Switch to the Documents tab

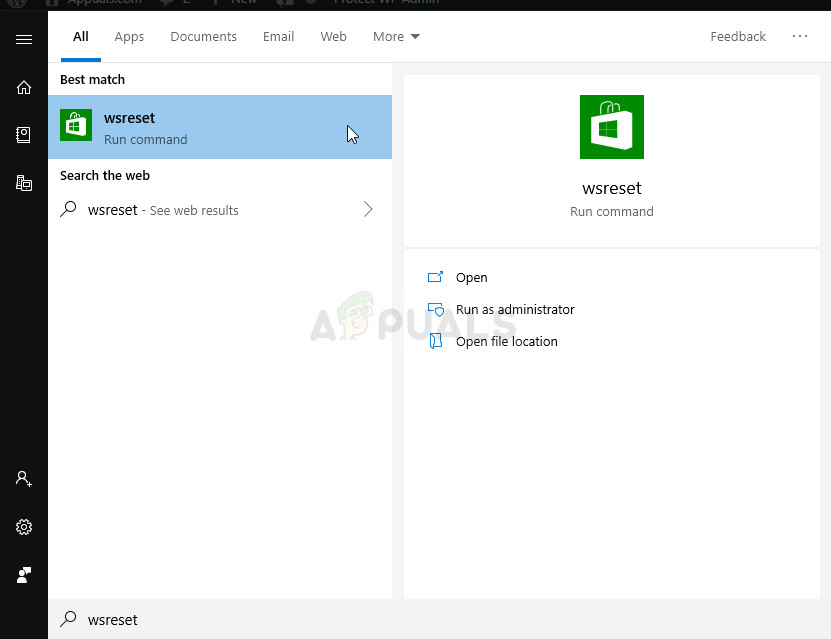click(204, 37)
